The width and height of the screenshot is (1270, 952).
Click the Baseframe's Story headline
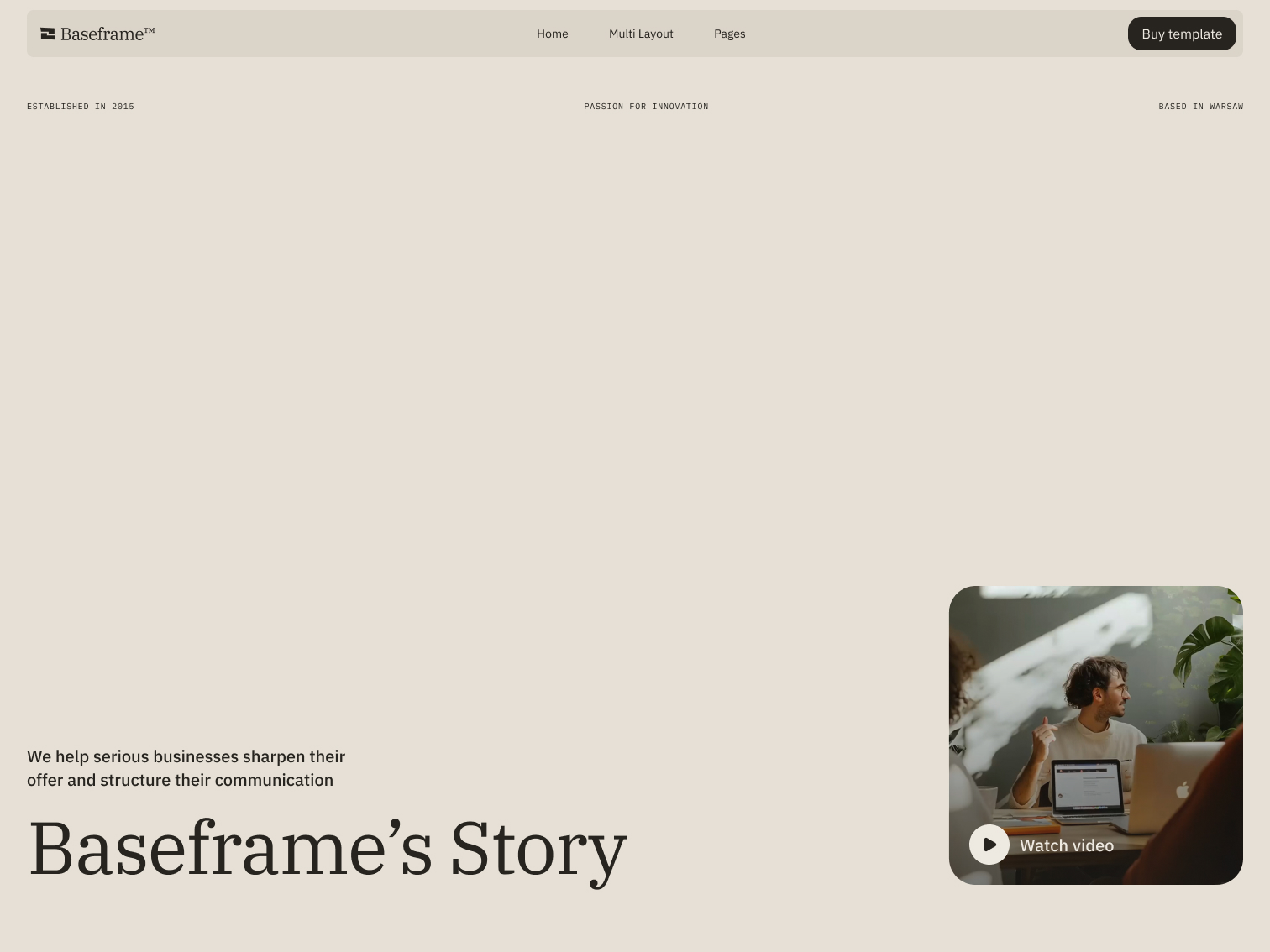(326, 848)
